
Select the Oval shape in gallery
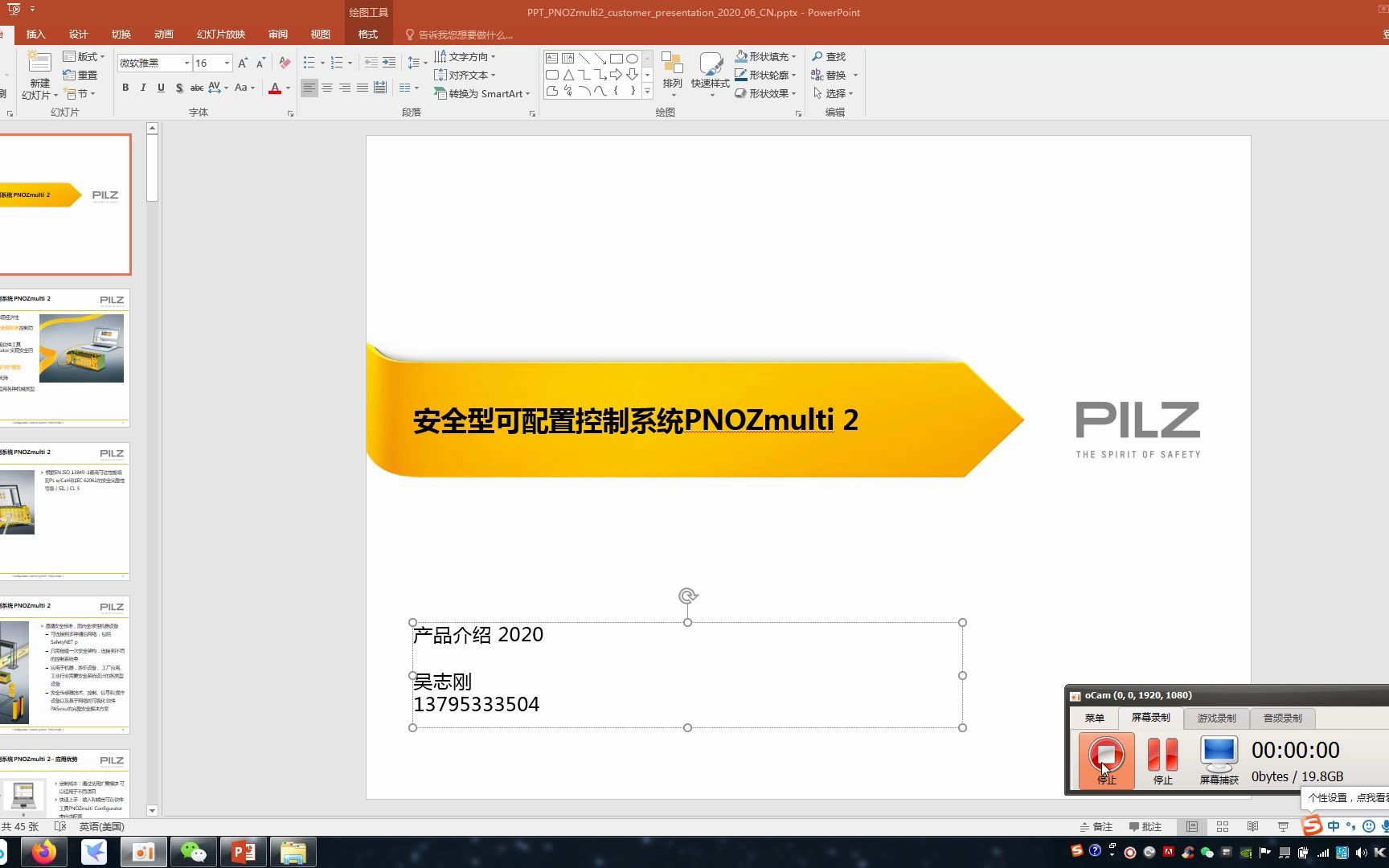pos(632,59)
